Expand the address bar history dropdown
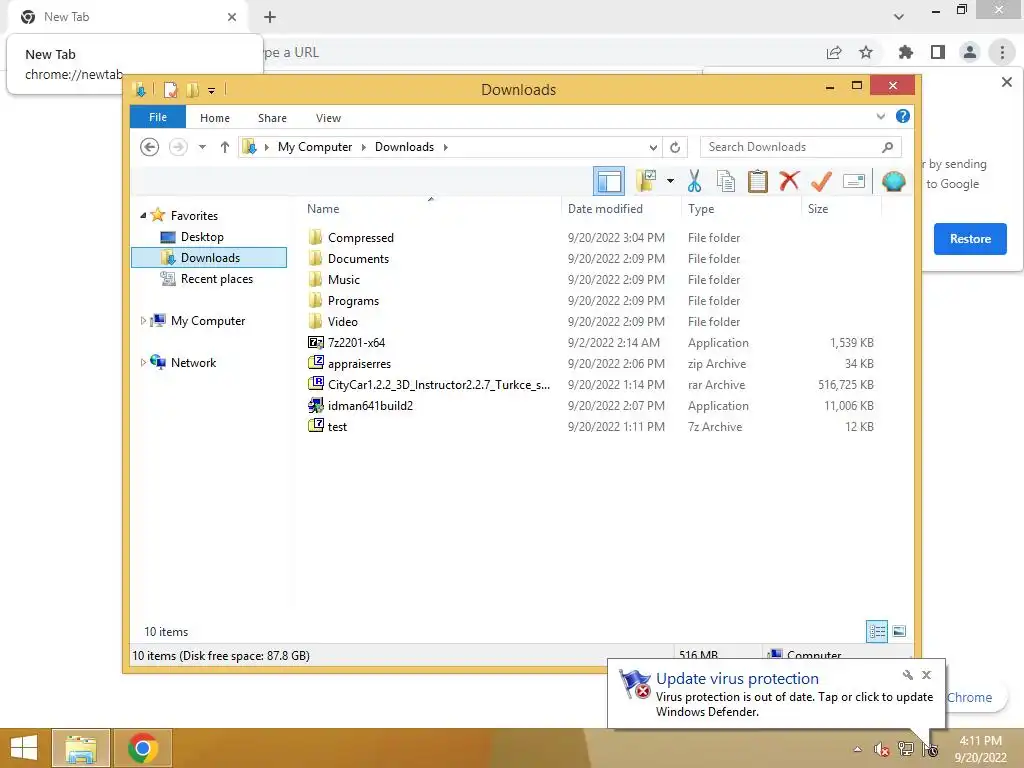Viewport: 1024px width, 768px height. coord(653,148)
